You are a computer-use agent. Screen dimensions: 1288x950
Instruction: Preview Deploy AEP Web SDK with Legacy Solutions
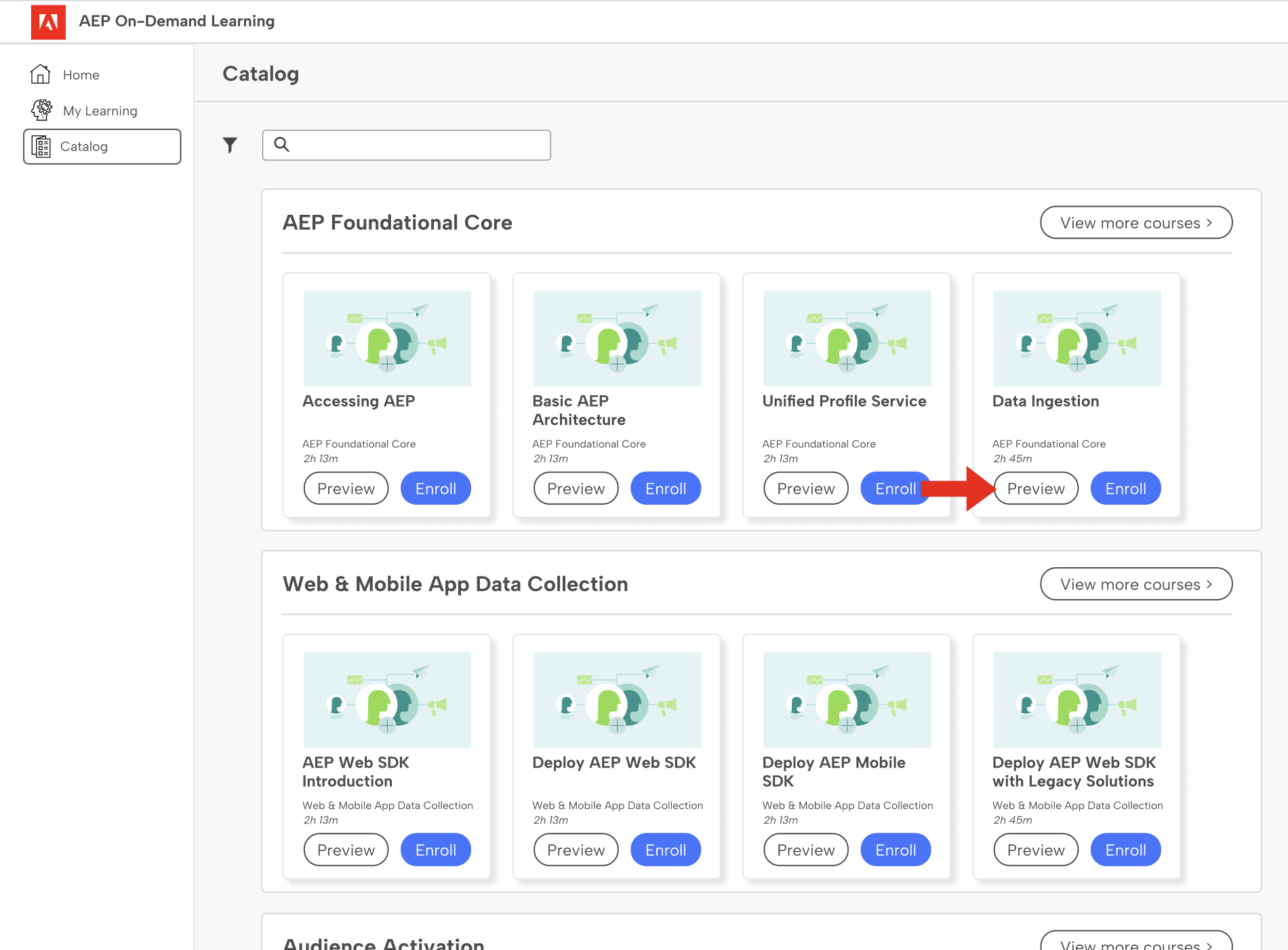[x=1036, y=850]
